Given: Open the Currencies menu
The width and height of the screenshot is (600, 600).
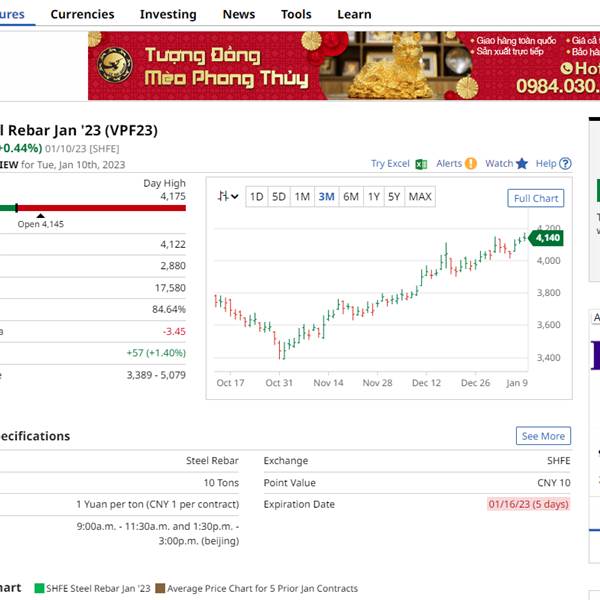Looking at the screenshot, I should pyautogui.click(x=82, y=14).
